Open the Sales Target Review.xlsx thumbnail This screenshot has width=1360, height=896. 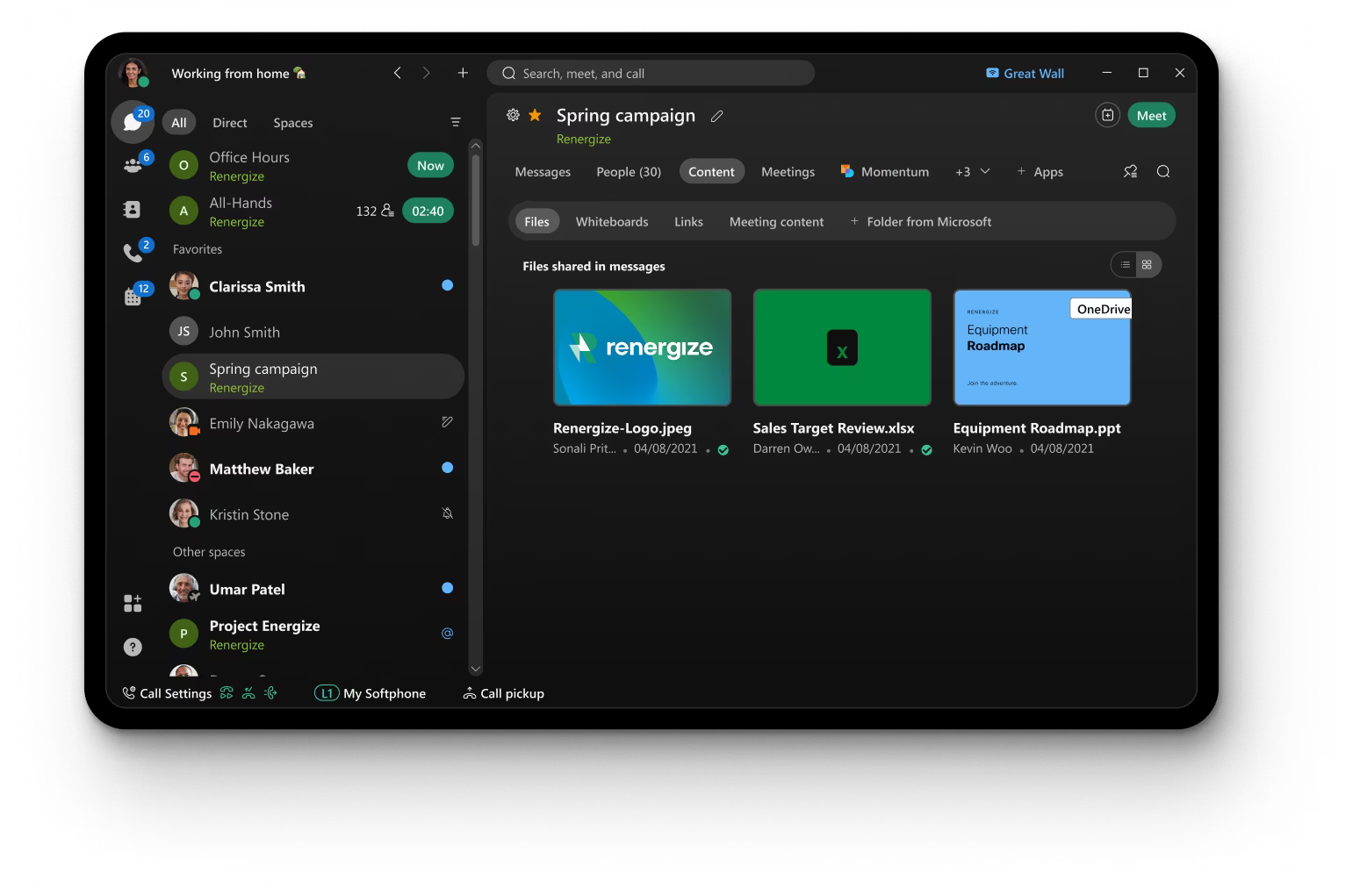(842, 348)
